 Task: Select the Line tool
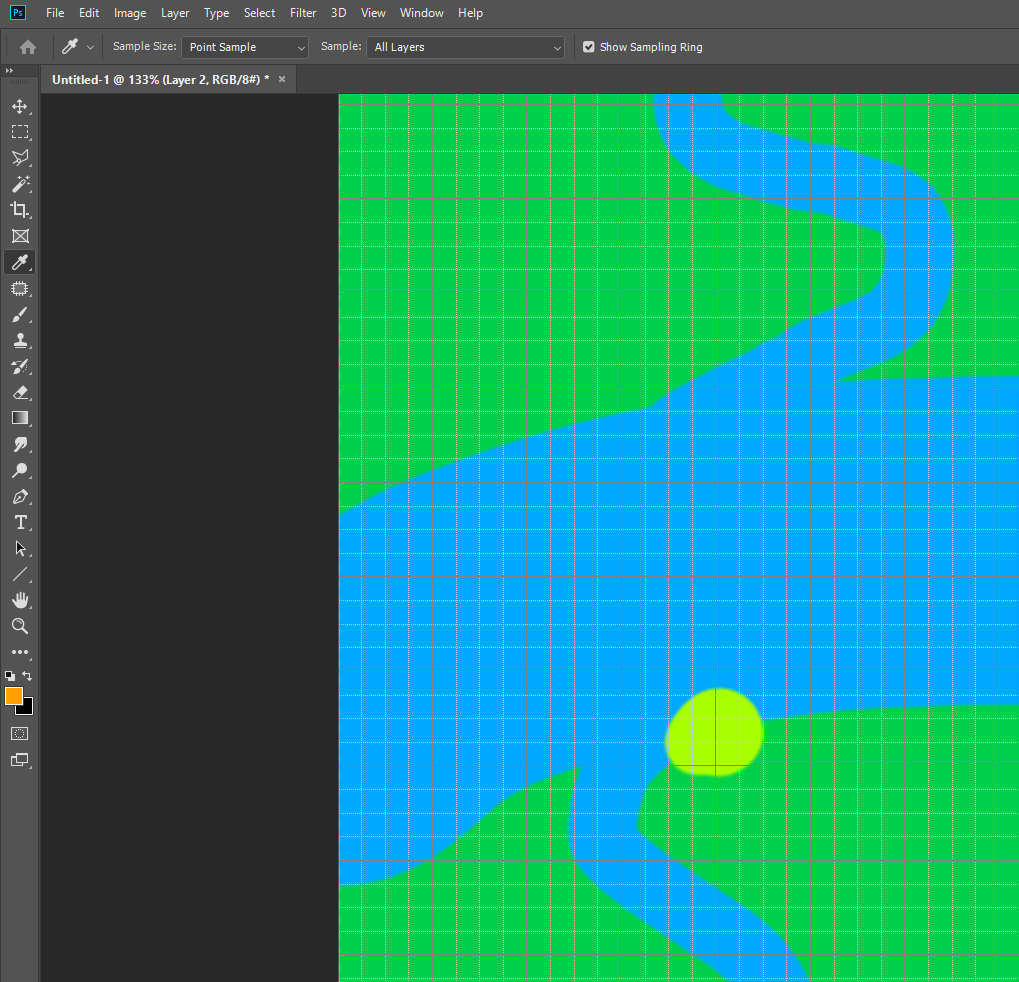click(19, 575)
